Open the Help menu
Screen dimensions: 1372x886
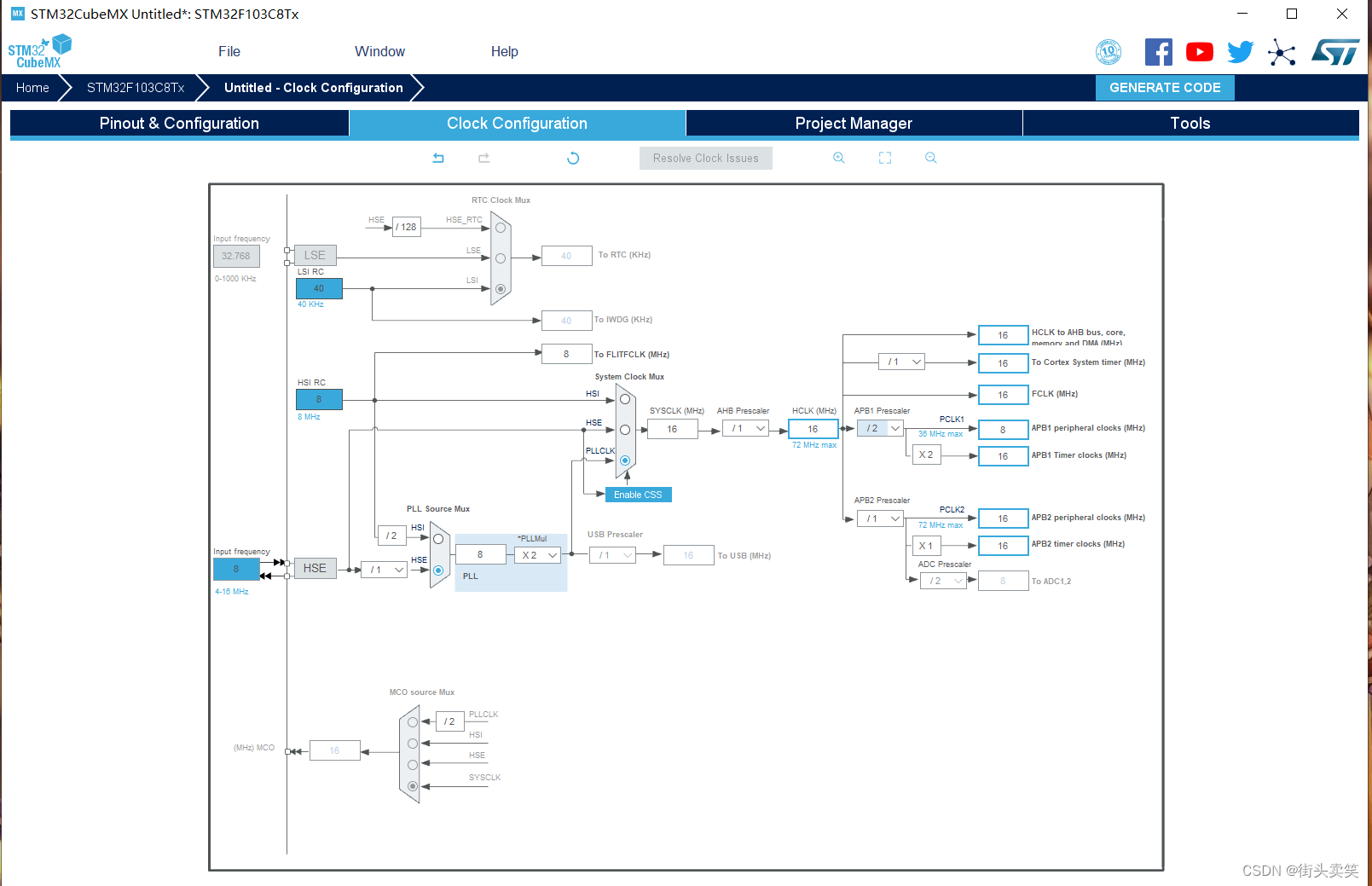[505, 52]
